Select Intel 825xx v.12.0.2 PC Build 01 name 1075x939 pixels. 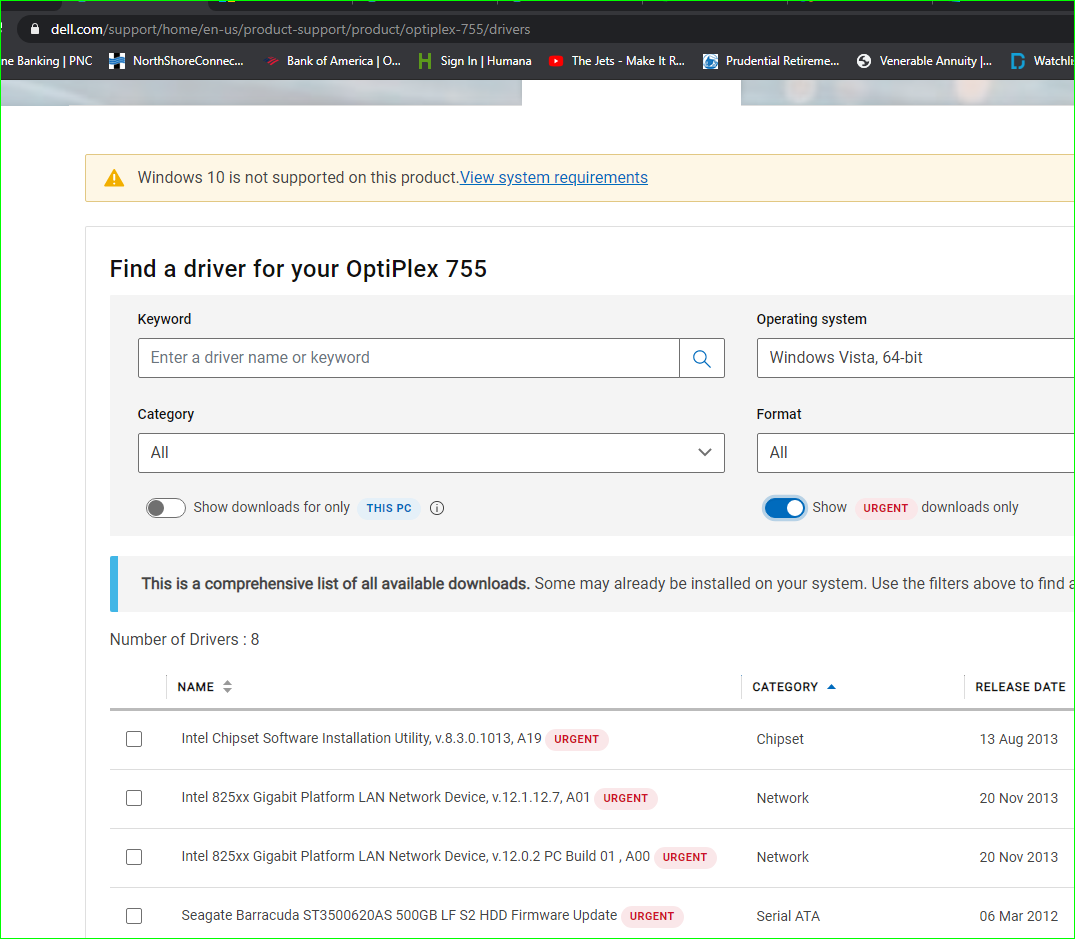415,856
